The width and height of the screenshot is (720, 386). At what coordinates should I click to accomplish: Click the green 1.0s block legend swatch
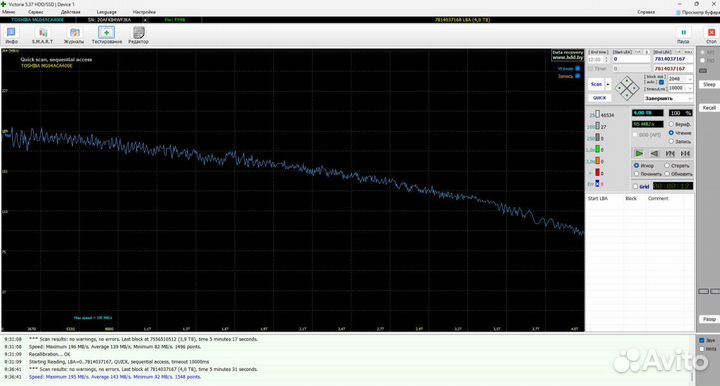(597, 149)
